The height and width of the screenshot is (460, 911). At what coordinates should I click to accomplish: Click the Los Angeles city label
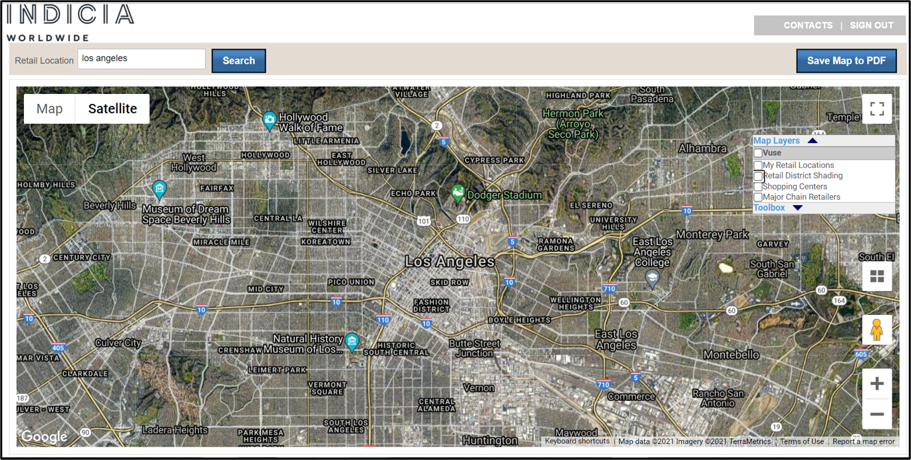450,261
